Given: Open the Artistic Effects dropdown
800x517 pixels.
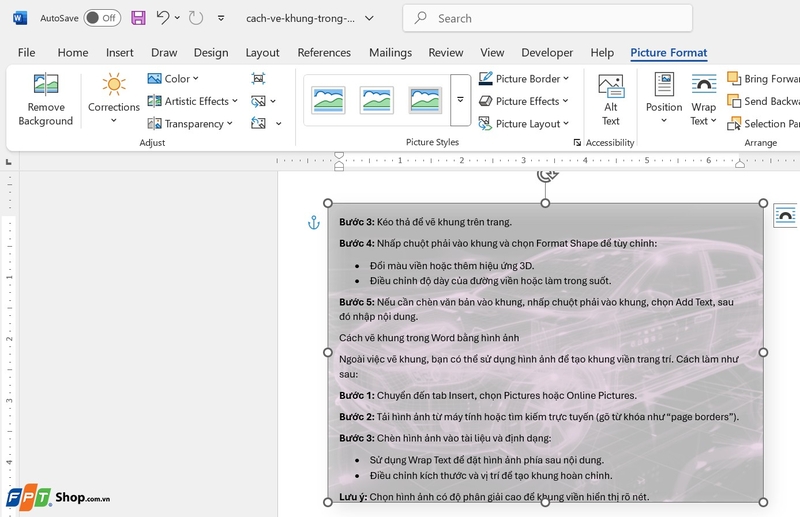Looking at the screenshot, I should tap(194, 101).
